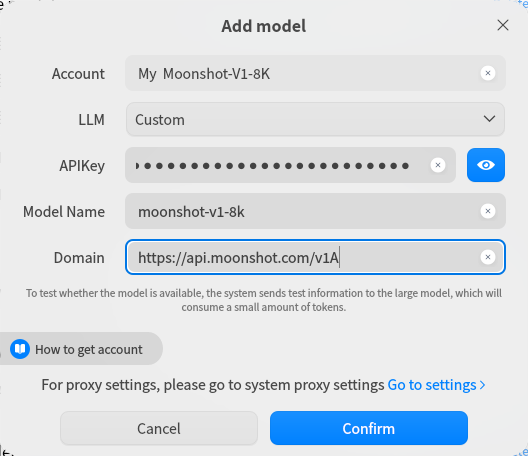Select the Model Name input box
This screenshot has height=456, width=528.
[x=315, y=211]
